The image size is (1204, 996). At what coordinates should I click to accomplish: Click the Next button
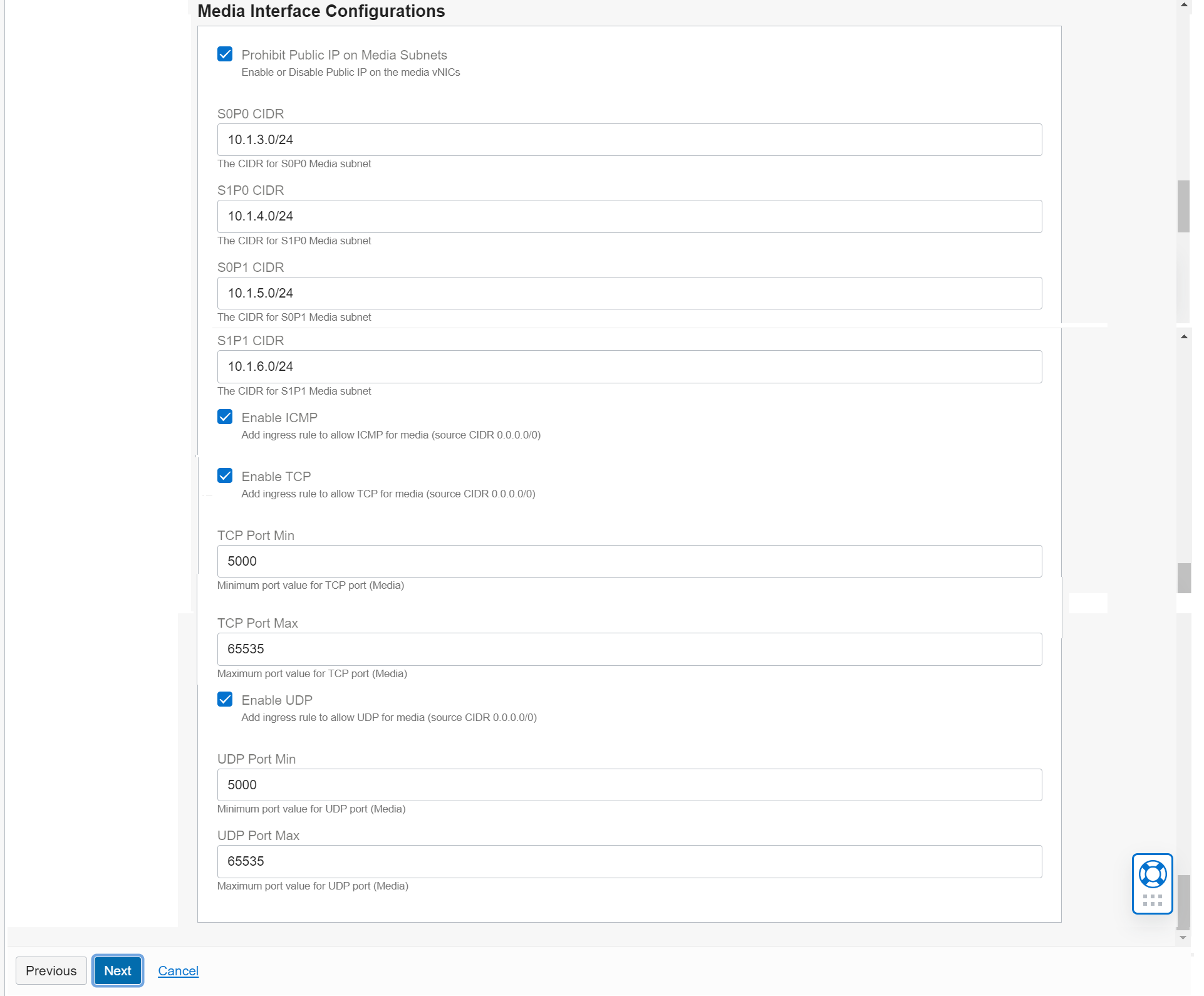pos(118,970)
